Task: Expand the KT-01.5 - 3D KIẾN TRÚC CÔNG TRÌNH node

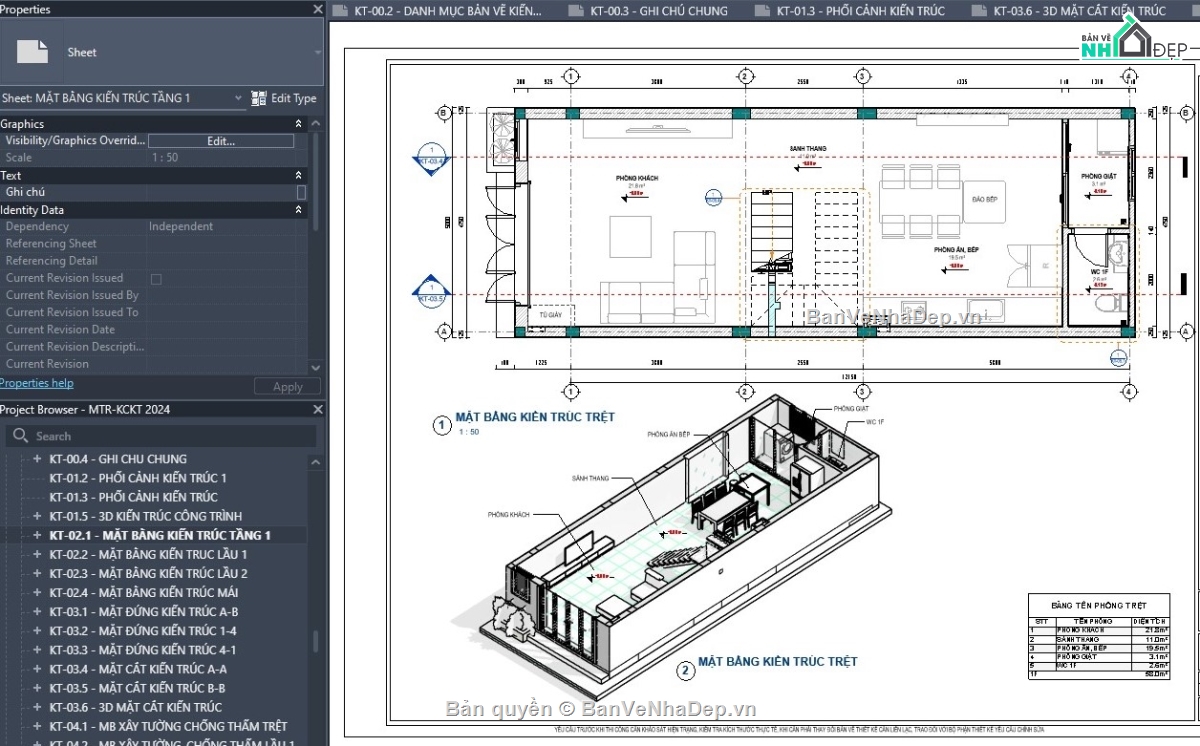Action: coord(37,516)
